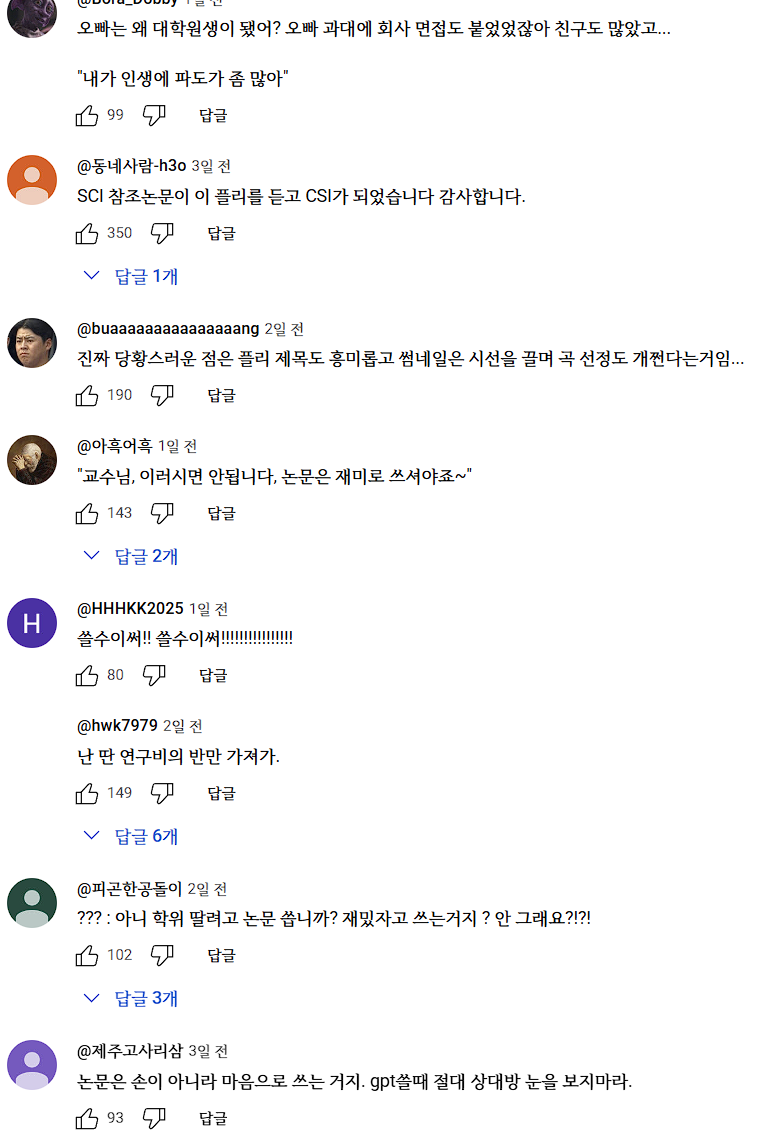Expand 답글 2개 under @아흑어흑
The height and width of the screenshot is (1148, 768).
click(x=132, y=556)
